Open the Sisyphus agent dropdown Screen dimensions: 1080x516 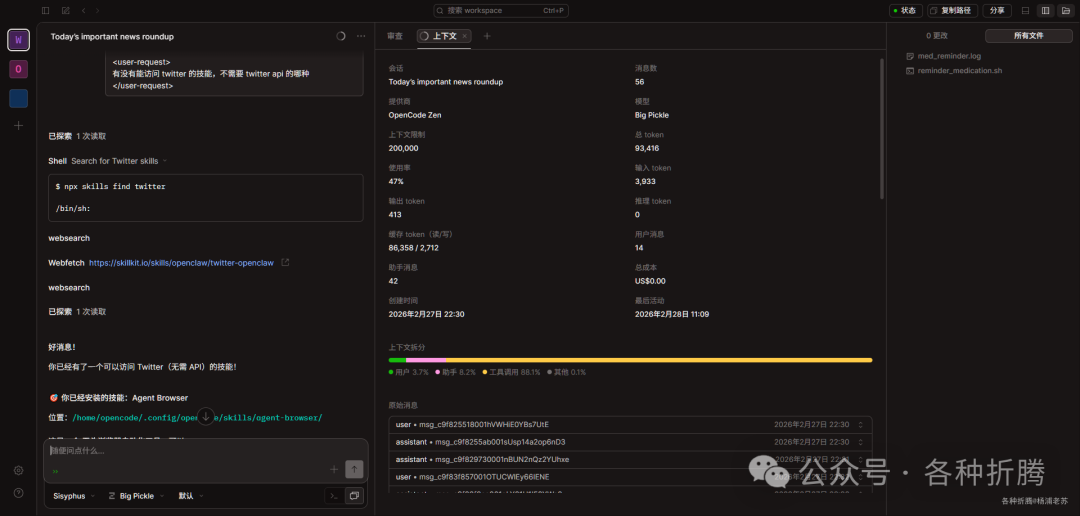[x=74, y=495]
